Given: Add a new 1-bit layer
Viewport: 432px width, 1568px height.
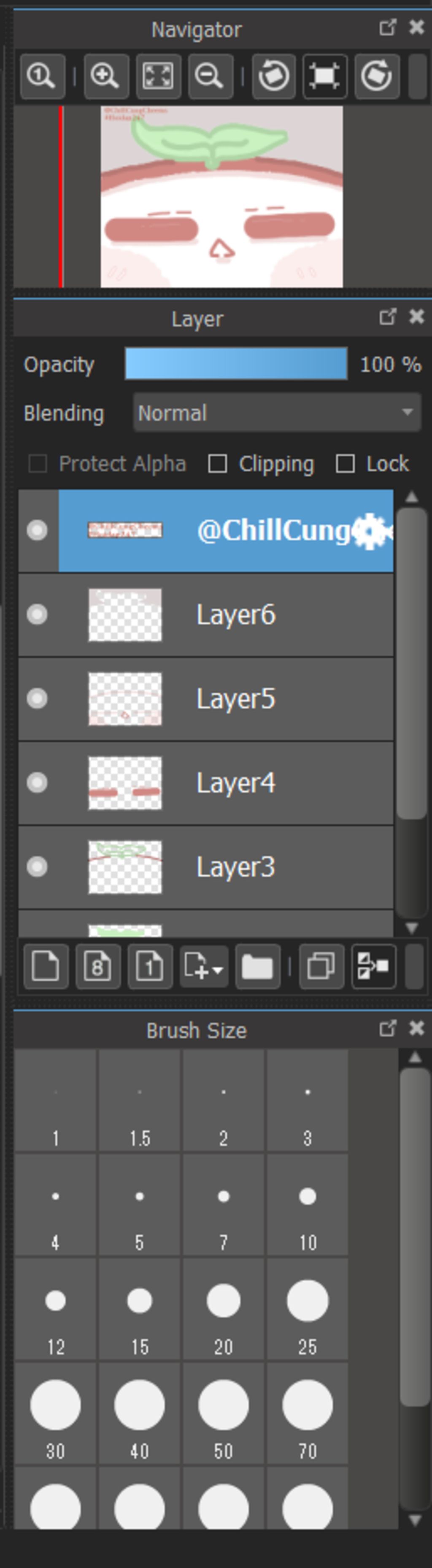Looking at the screenshot, I should [150, 966].
